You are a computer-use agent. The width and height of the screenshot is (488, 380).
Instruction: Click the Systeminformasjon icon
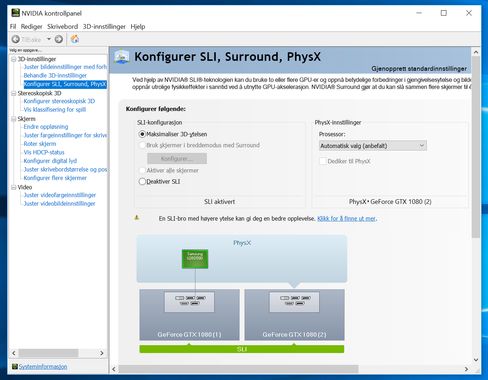point(15,366)
